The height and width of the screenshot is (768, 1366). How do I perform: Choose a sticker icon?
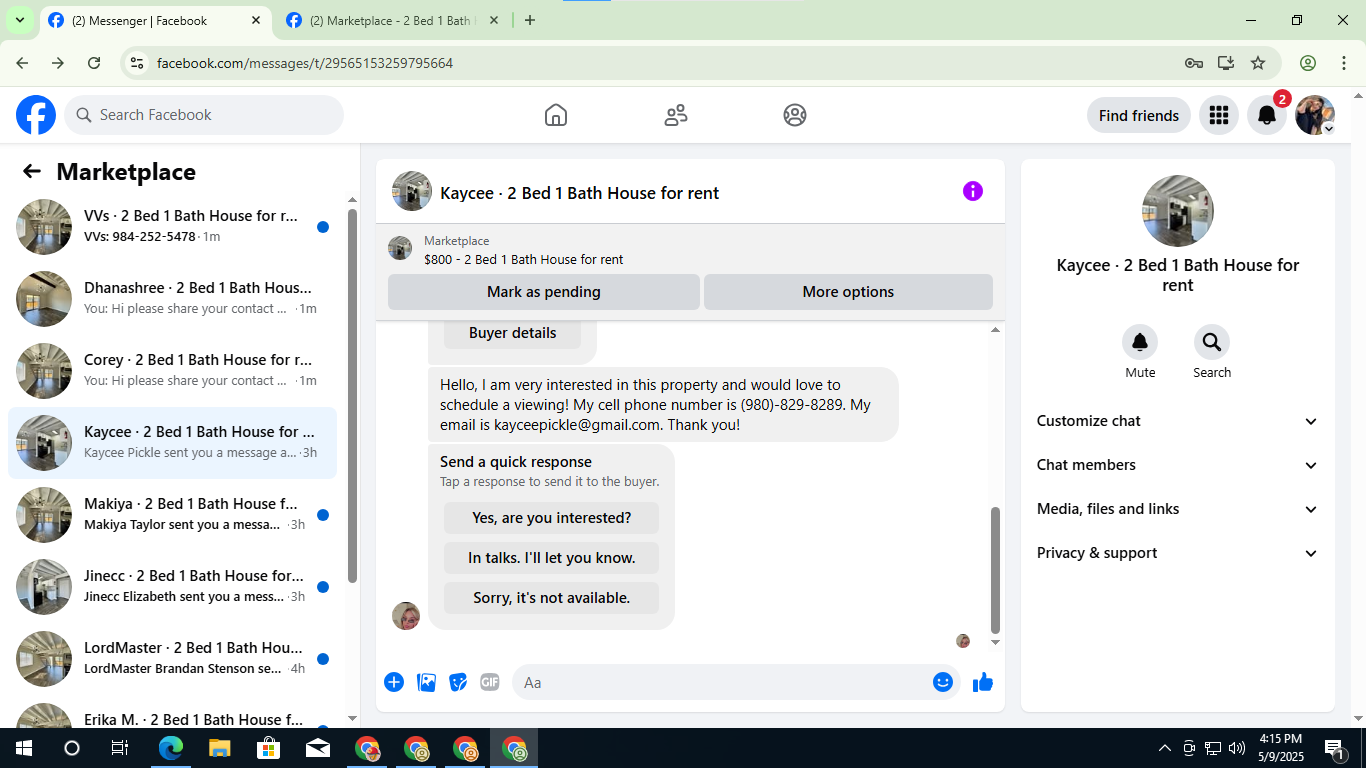(x=458, y=682)
